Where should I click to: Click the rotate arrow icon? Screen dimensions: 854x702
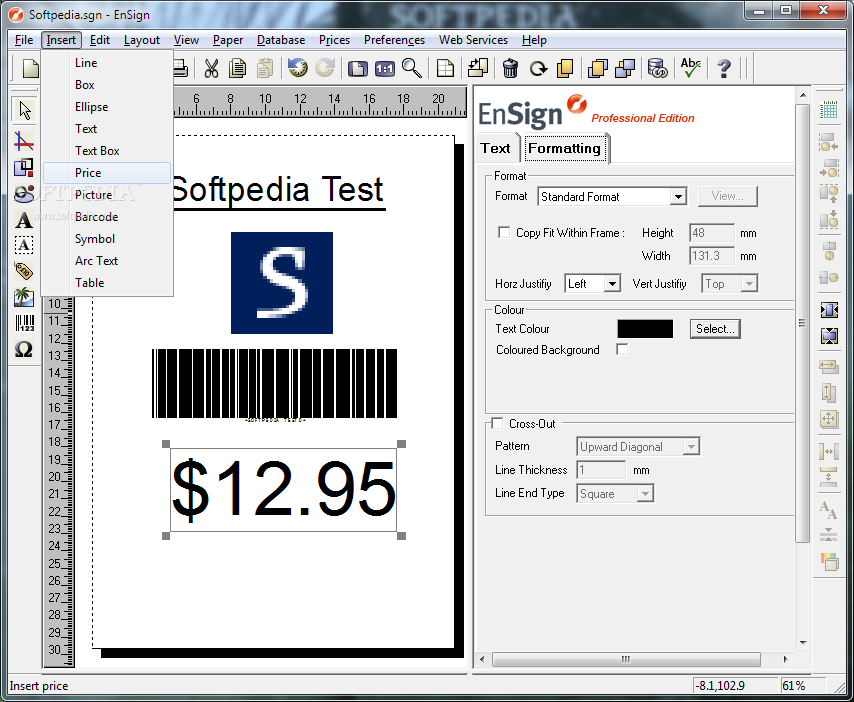pos(539,69)
